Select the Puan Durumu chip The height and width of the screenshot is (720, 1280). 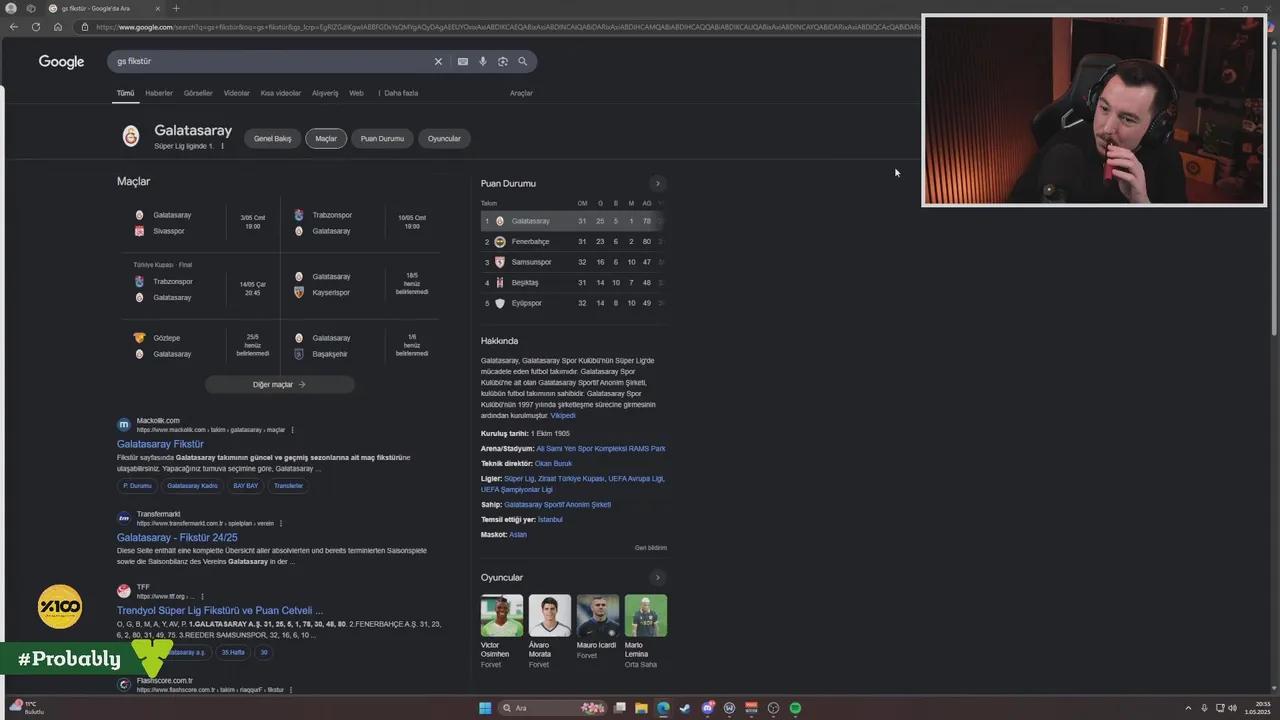point(382,139)
